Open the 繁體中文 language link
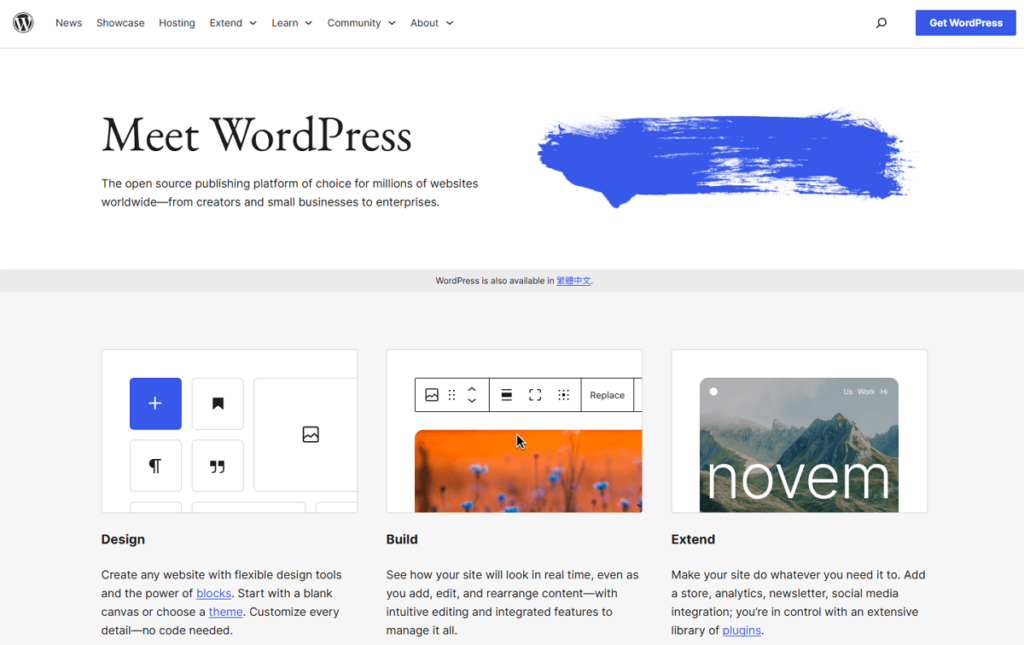Viewport: 1024px width, 645px height. click(573, 281)
